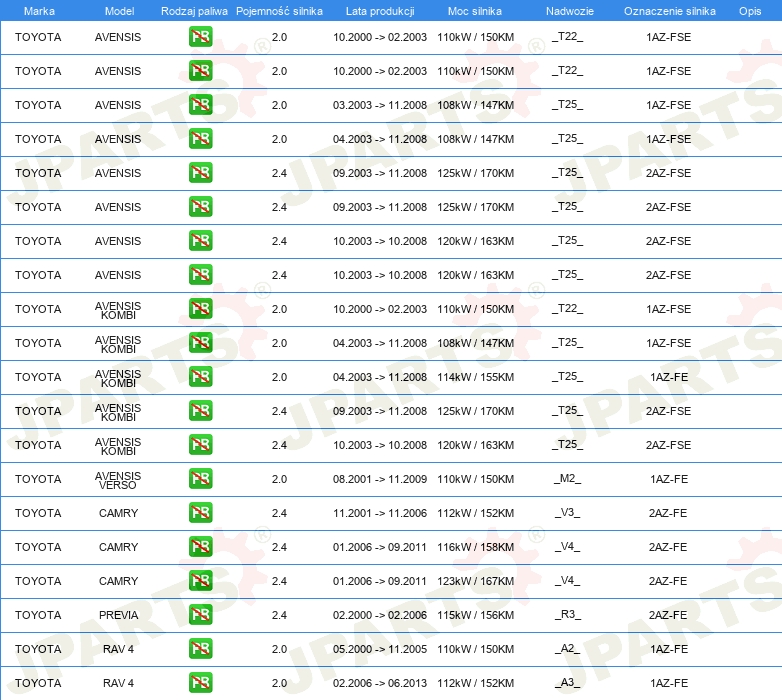Click 112kW / 152KM in RAV 4 row
The height and width of the screenshot is (700, 782).
tap(476, 683)
